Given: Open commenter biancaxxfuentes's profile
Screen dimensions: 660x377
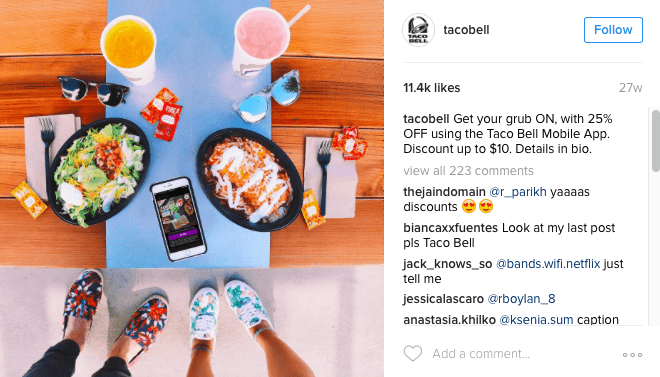Looking at the screenshot, I should pos(450,228).
